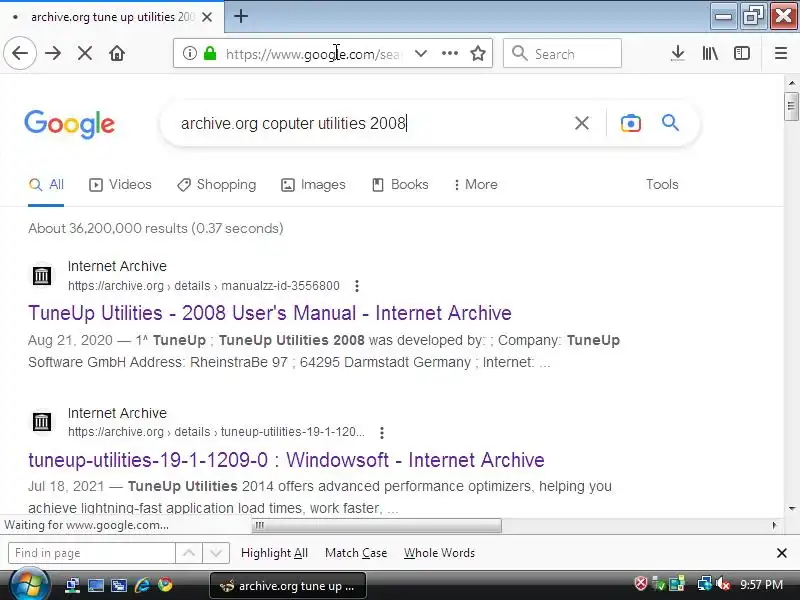The height and width of the screenshot is (600, 800).
Task: Search by image with camera icon
Action: [631, 123]
